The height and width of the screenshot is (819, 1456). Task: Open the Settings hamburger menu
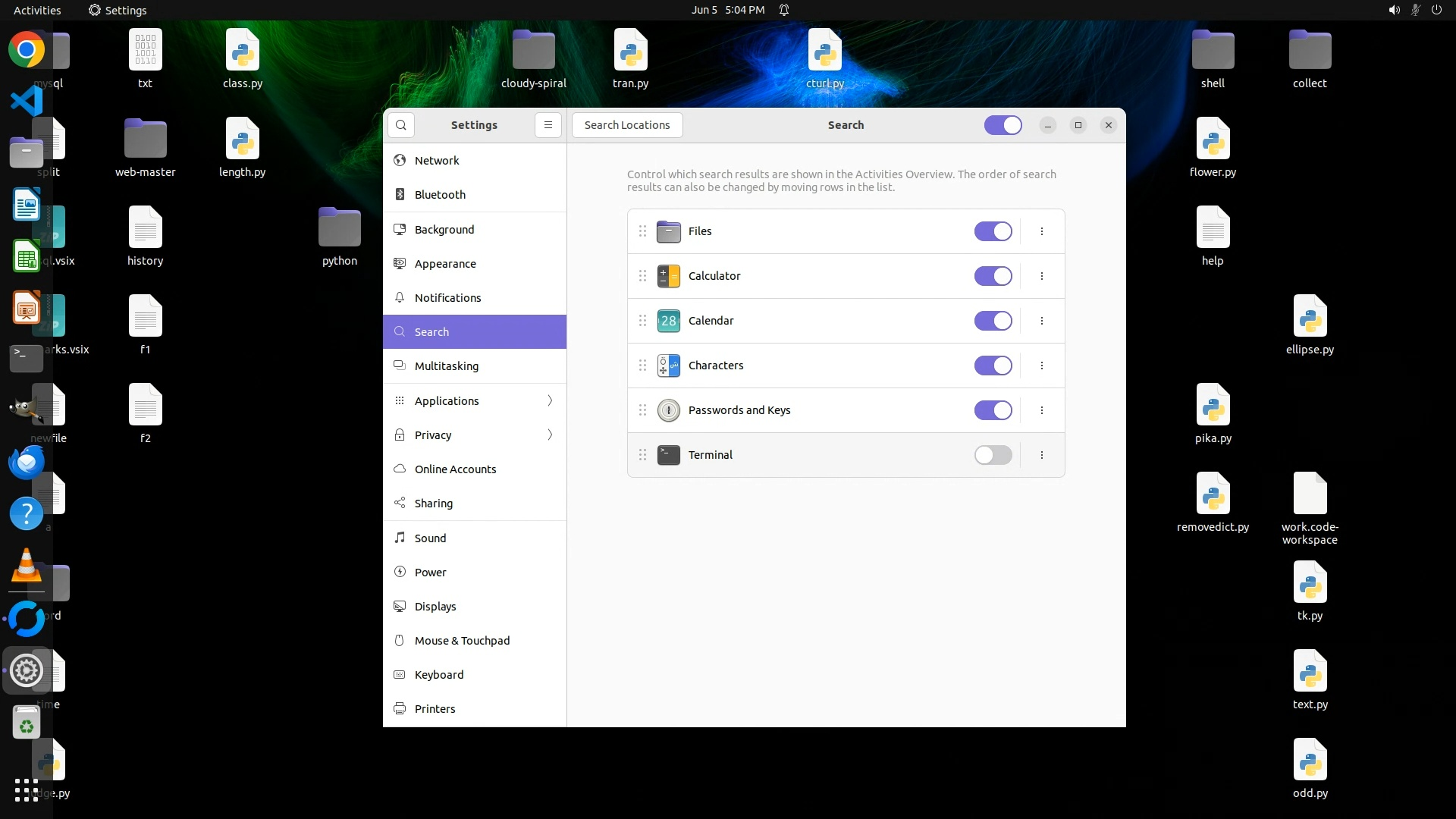click(x=548, y=125)
